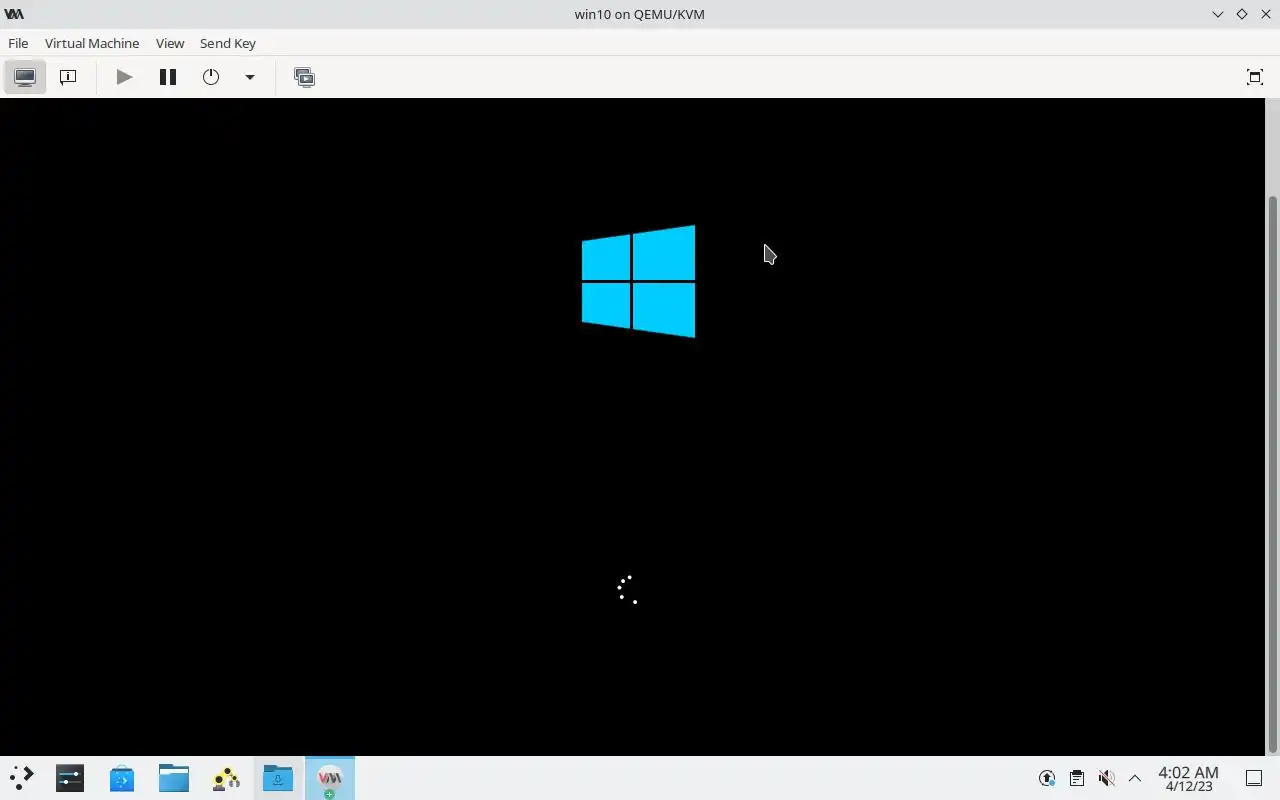This screenshot has width=1280, height=800.
Task: Open the View menu
Action: coord(170,43)
